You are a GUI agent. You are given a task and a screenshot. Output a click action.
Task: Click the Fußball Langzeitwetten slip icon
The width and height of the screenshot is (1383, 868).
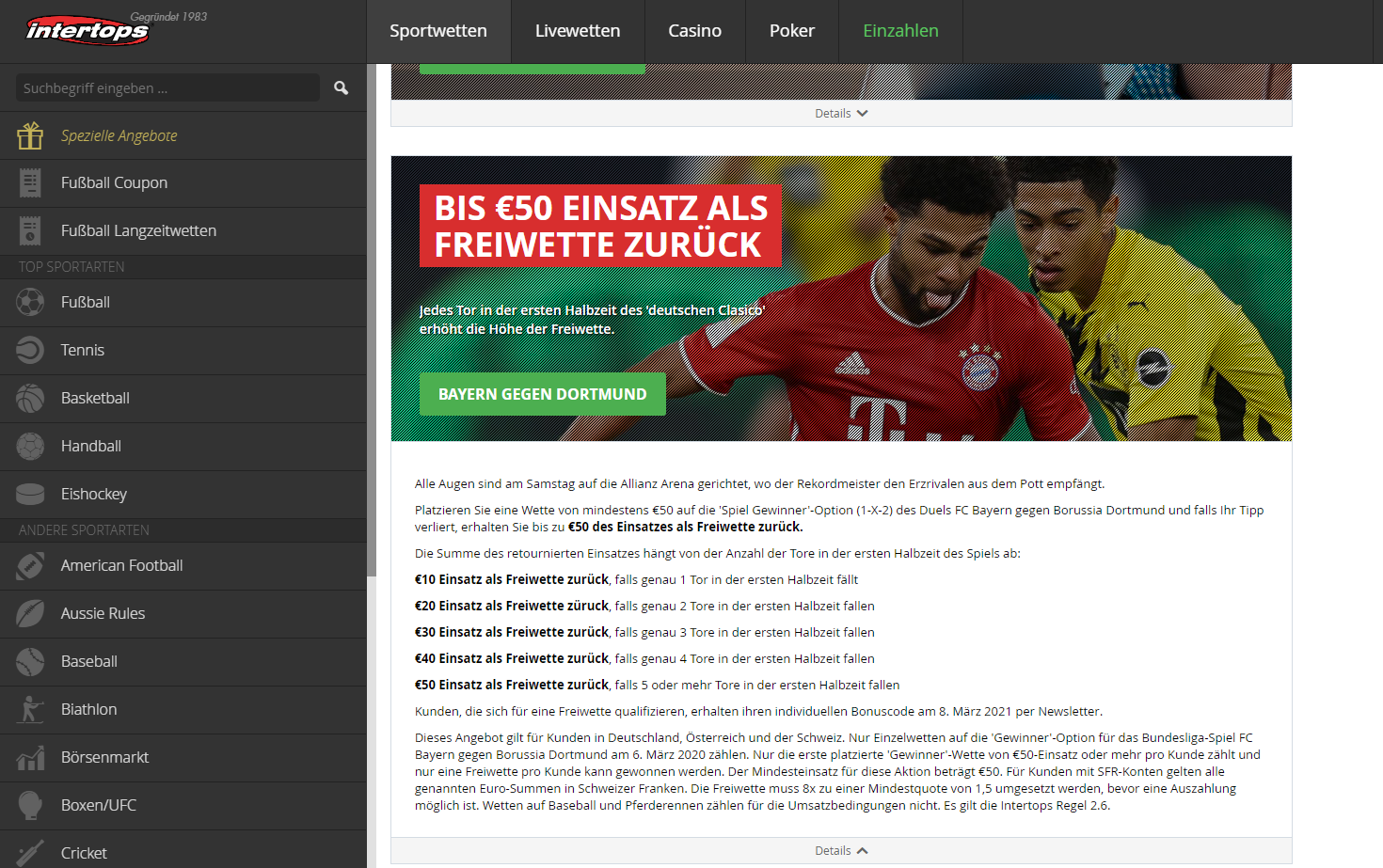30,230
